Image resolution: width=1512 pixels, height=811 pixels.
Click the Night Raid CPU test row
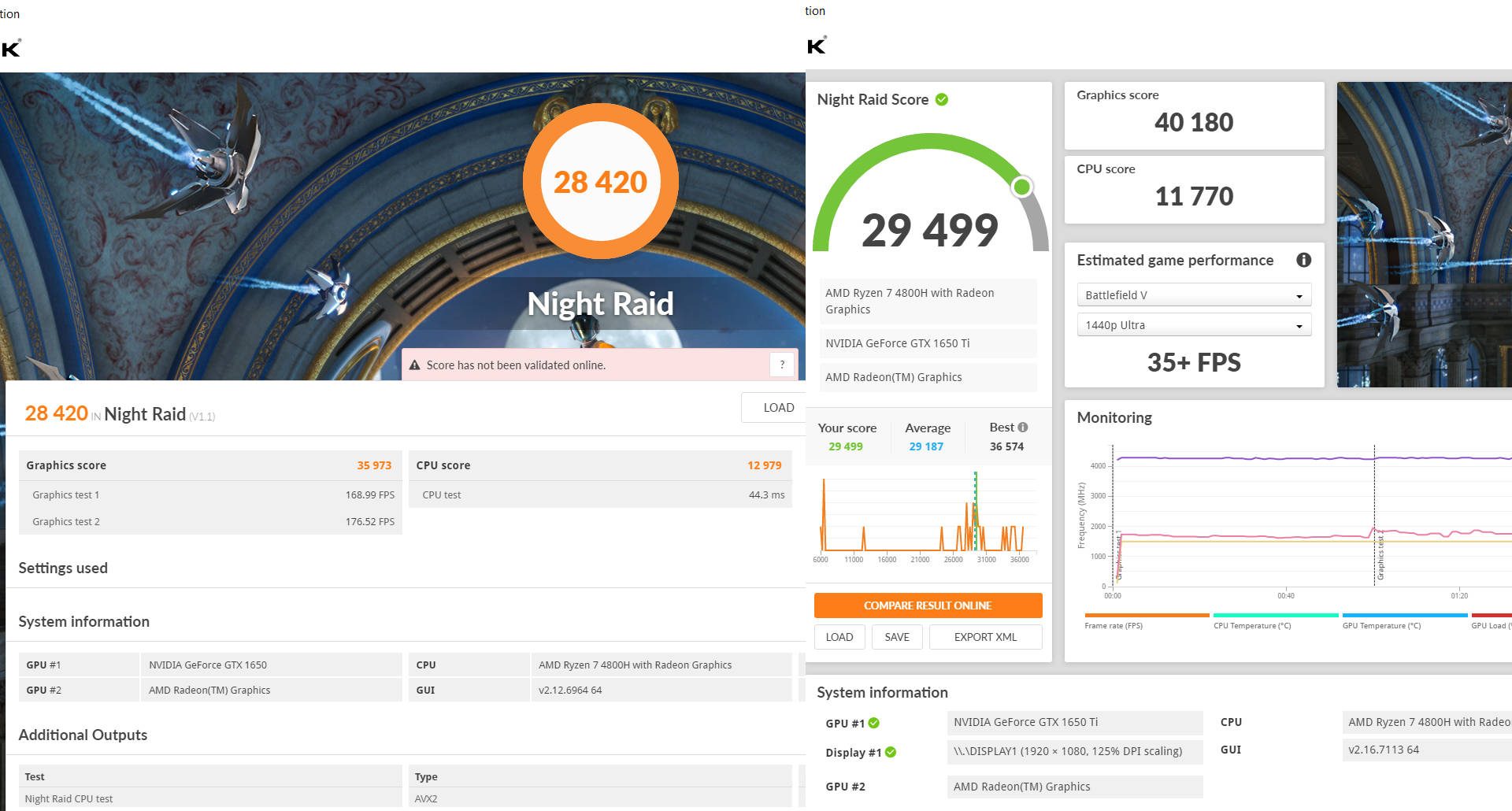(210, 798)
